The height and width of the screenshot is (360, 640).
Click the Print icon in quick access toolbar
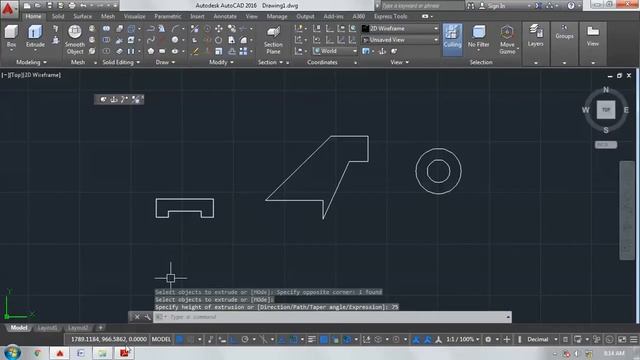(x=72, y=6)
